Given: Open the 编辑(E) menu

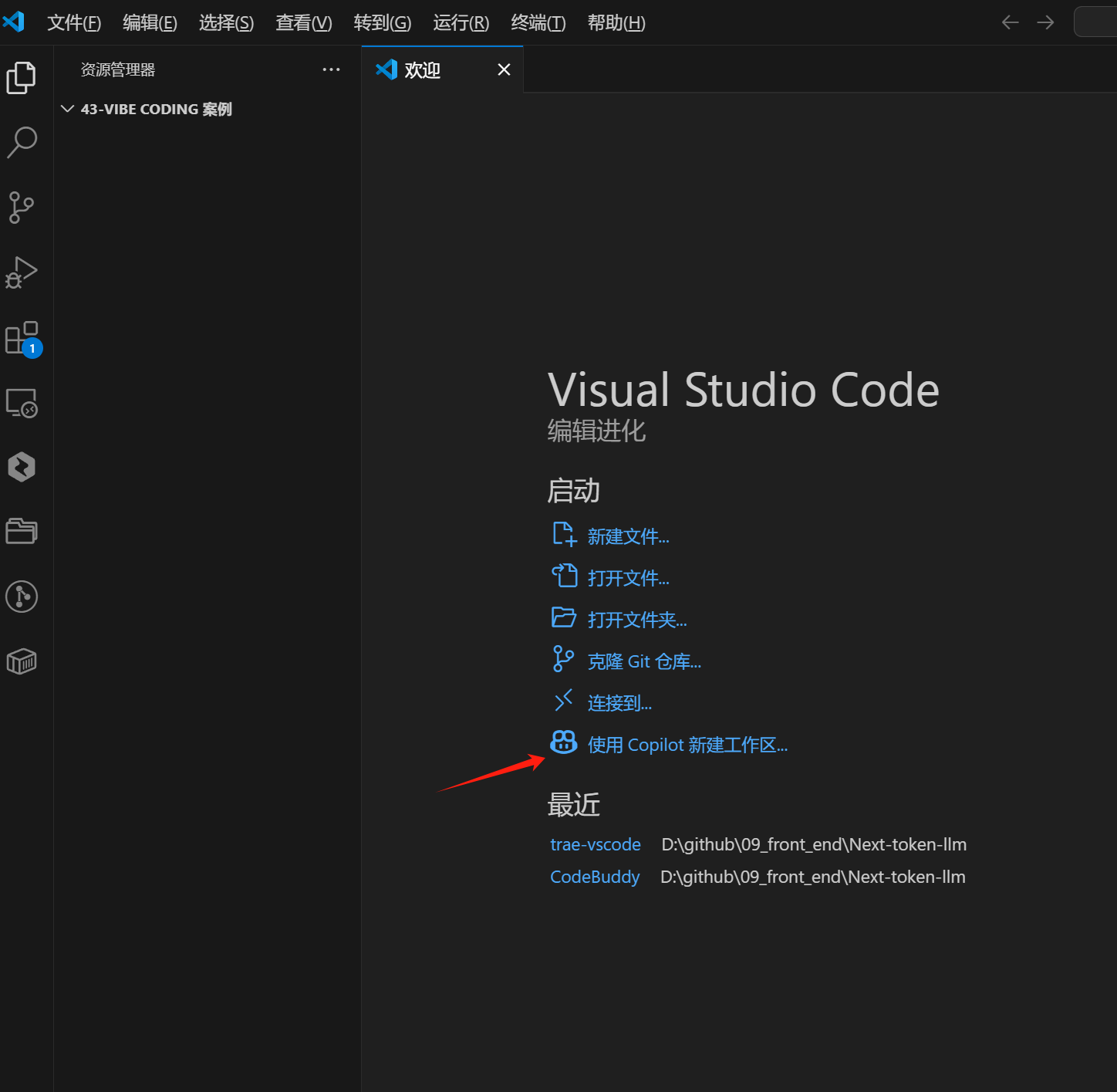Looking at the screenshot, I should click(x=150, y=23).
